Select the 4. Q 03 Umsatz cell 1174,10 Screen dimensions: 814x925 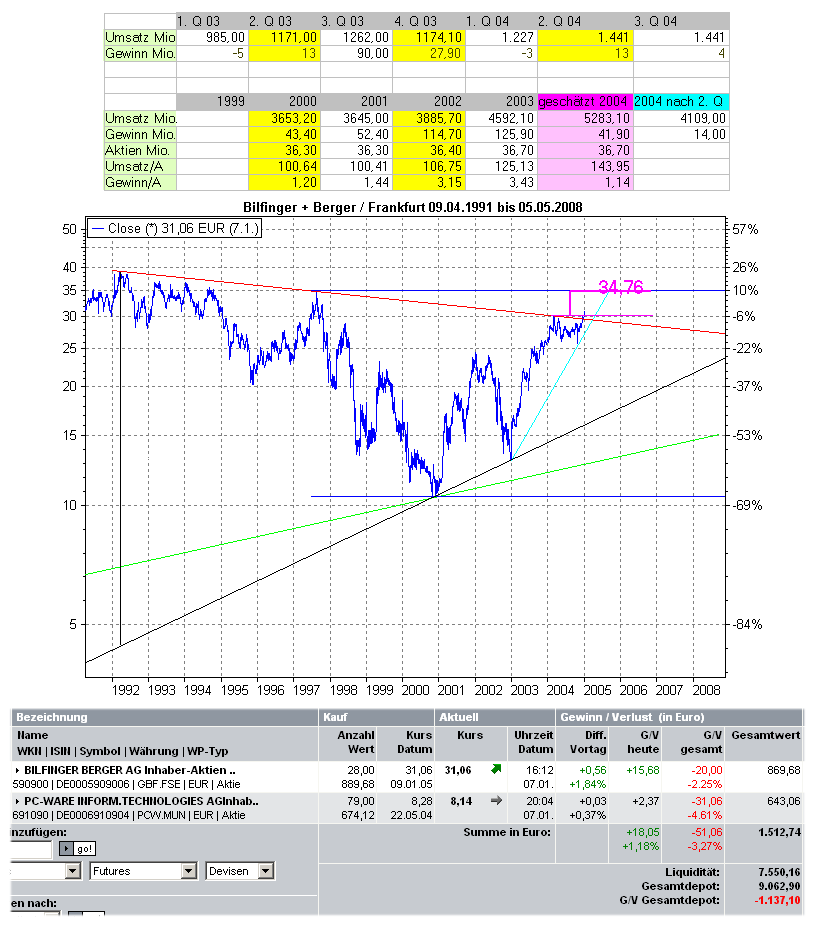pos(429,37)
